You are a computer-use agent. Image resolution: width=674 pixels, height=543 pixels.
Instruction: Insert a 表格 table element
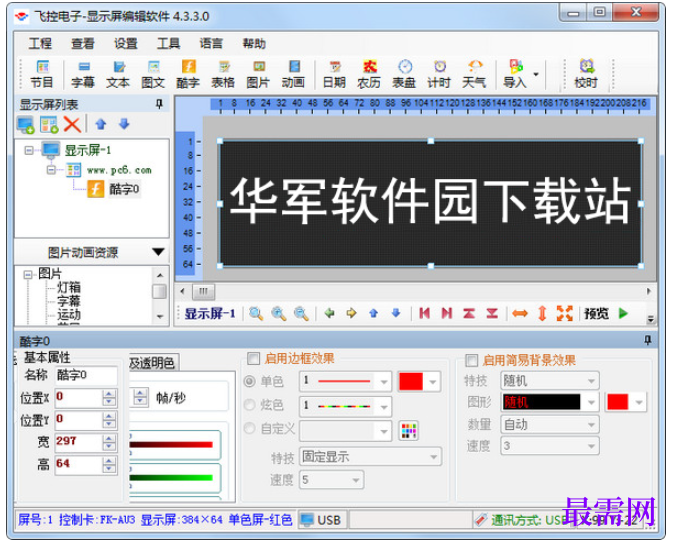coord(223,74)
